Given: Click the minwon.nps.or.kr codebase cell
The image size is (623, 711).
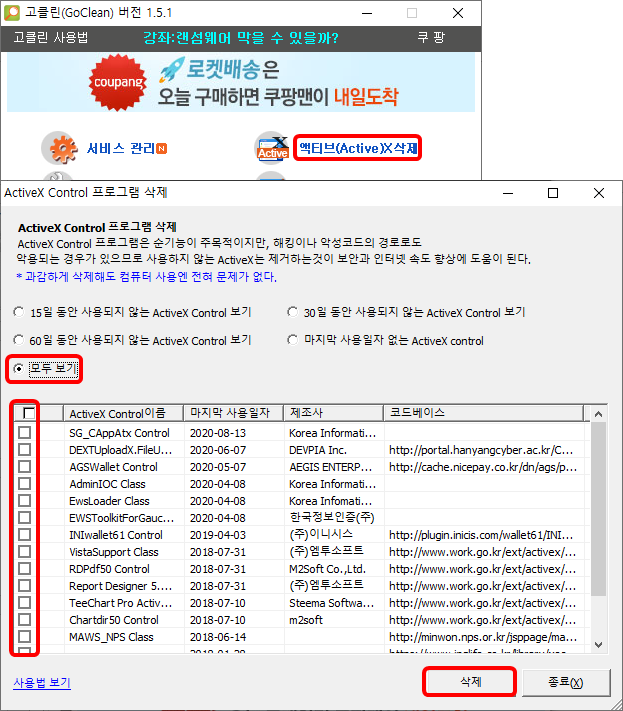Looking at the screenshot, I should point(483,637).
